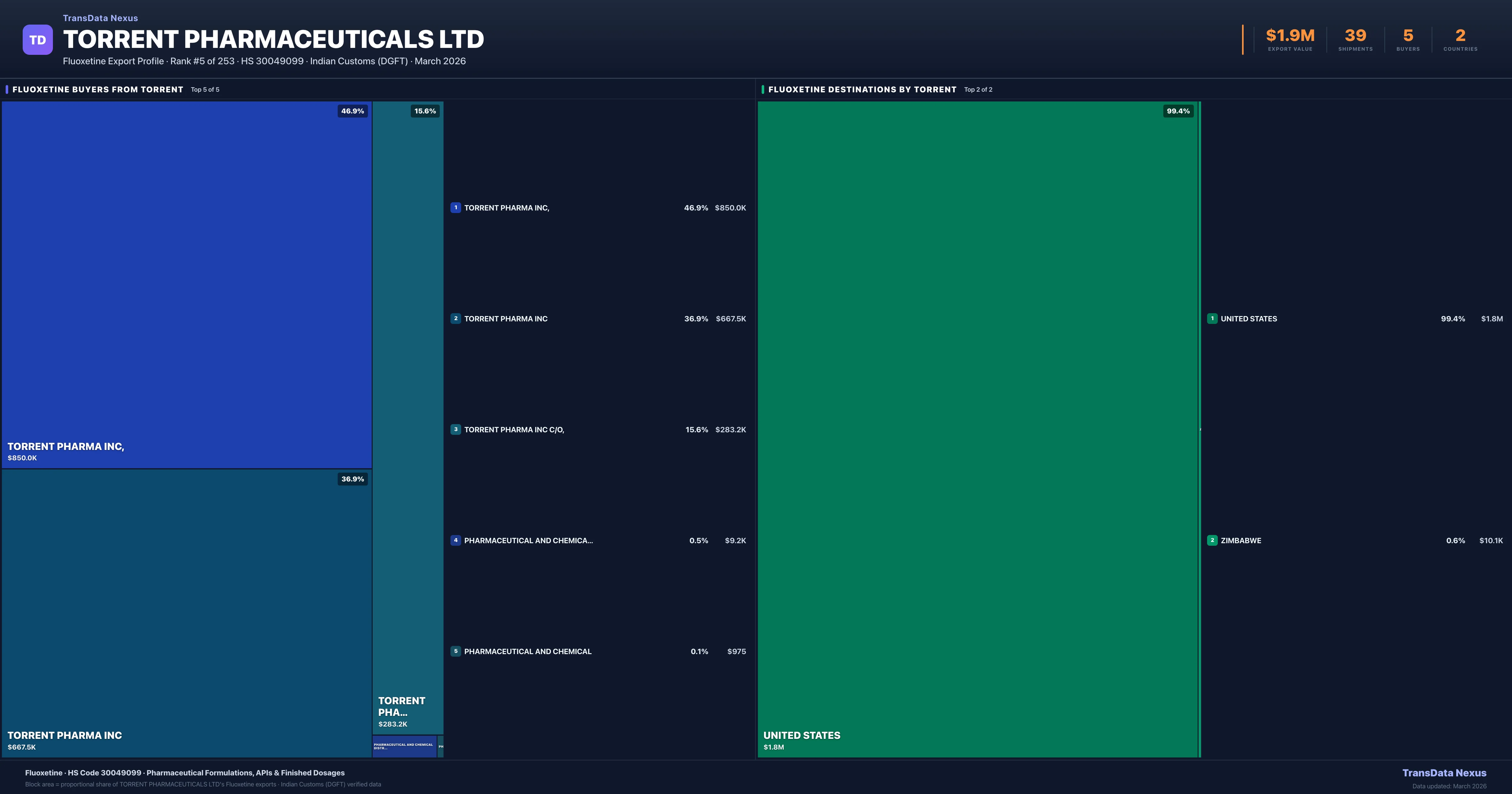This screenshot has width=1512, height=794.
Task: Click rank badge 3 beside TORRENT PHARMA INC C/O,
Action: pyautogui.click(x=455, y=429)
